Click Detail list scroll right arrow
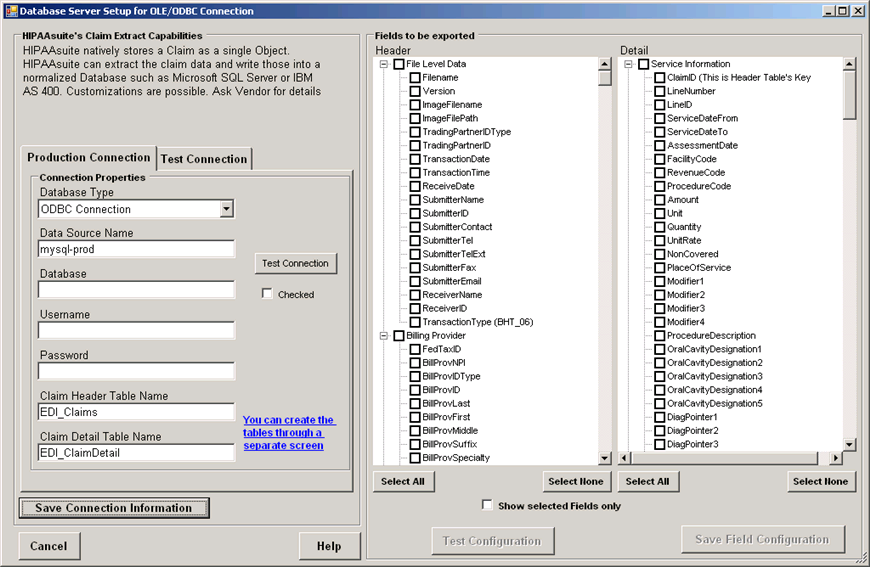 pyautogui.click(x=836, y=458)
